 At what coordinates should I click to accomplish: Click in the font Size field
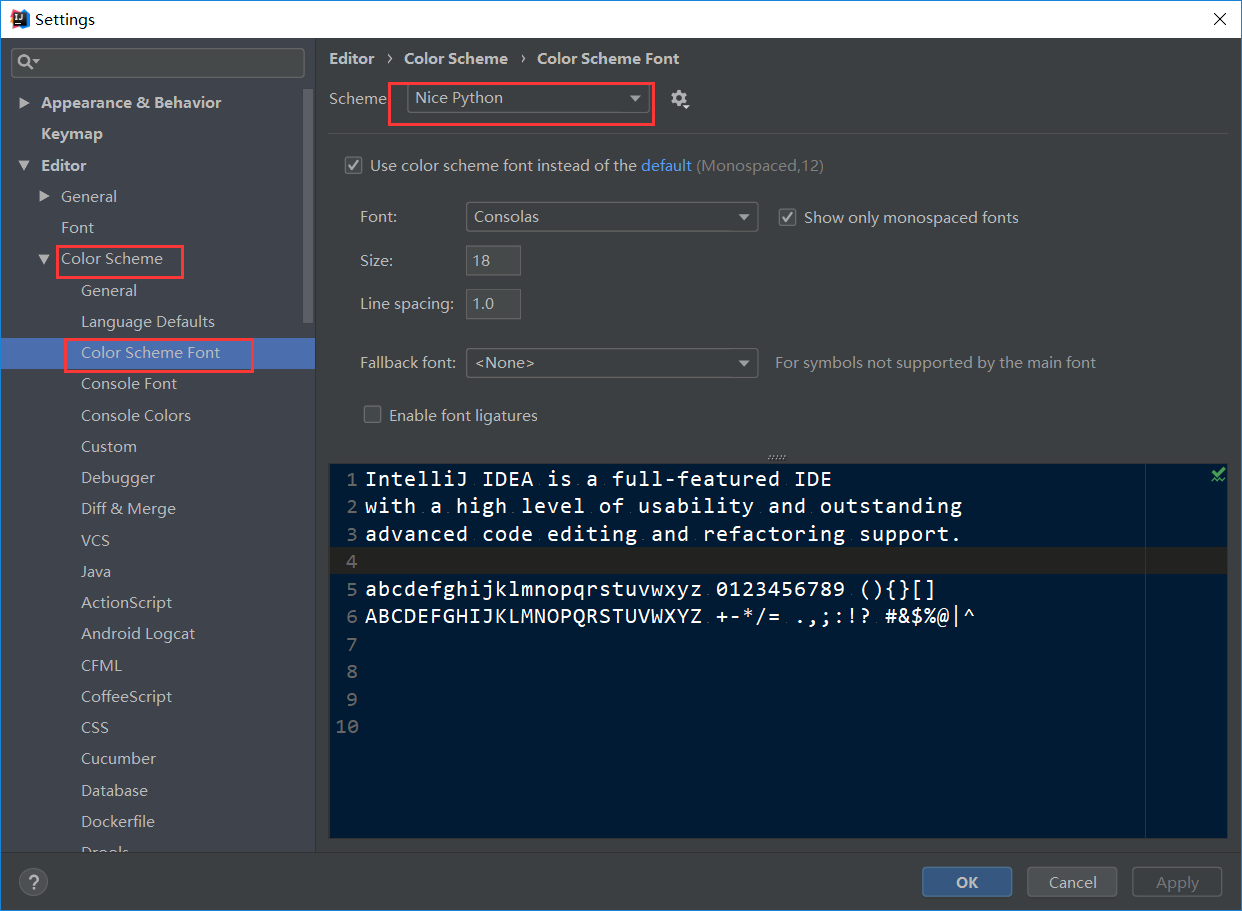coord(493,261)
